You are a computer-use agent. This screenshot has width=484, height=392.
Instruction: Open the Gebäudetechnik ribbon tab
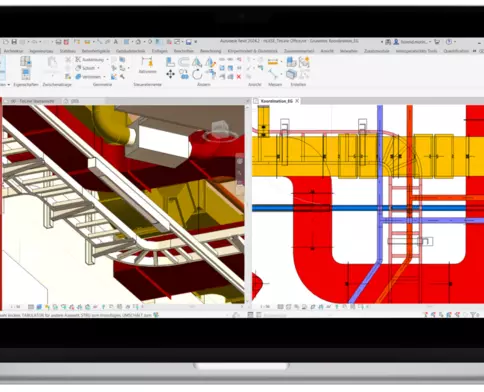click(x=130, y=51)
